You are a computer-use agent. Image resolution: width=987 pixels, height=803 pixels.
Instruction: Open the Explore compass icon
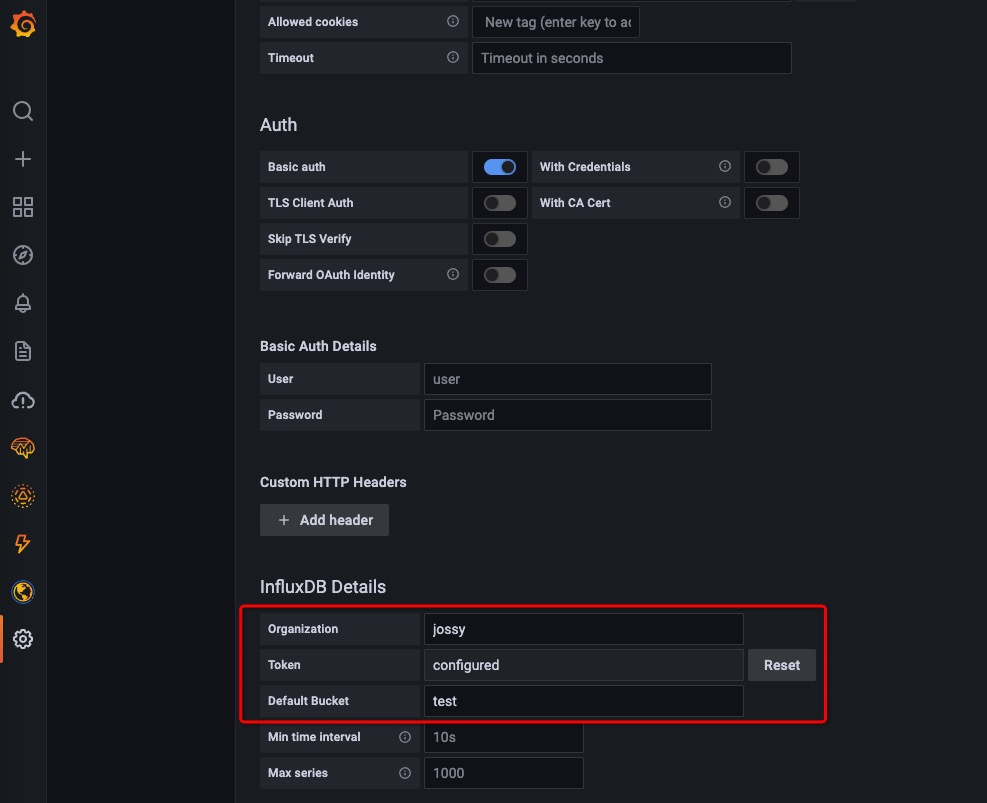tap(23, 255)
